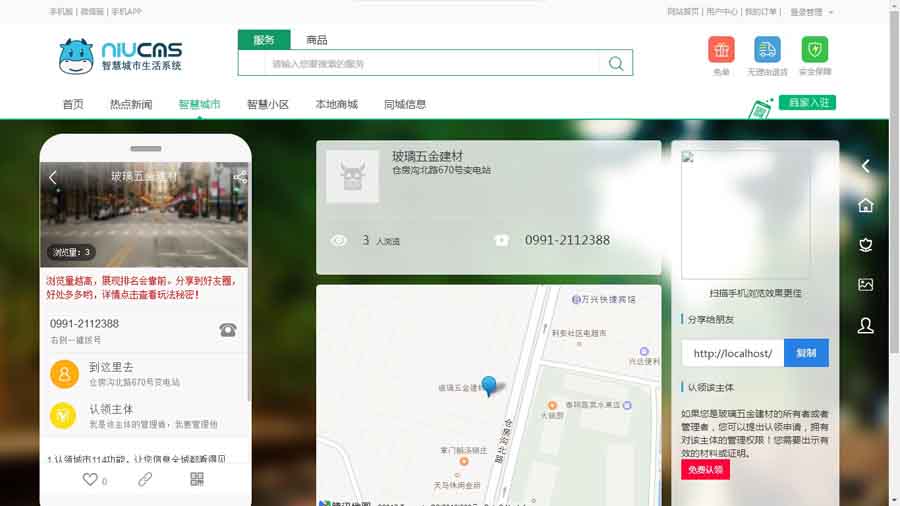Click the blue location pin on the map
Screen dimensions: 900x506
click(489, 386)
